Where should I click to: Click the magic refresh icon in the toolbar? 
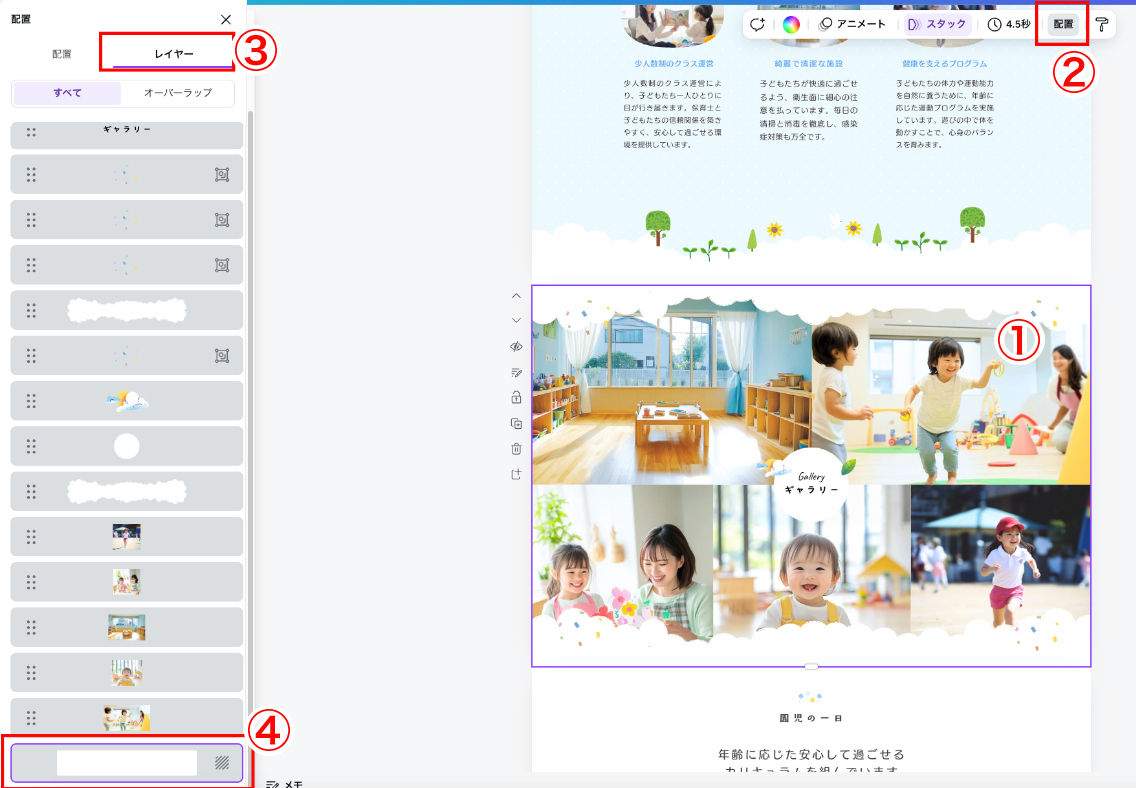pyautogui.click(x=758, y=24)
